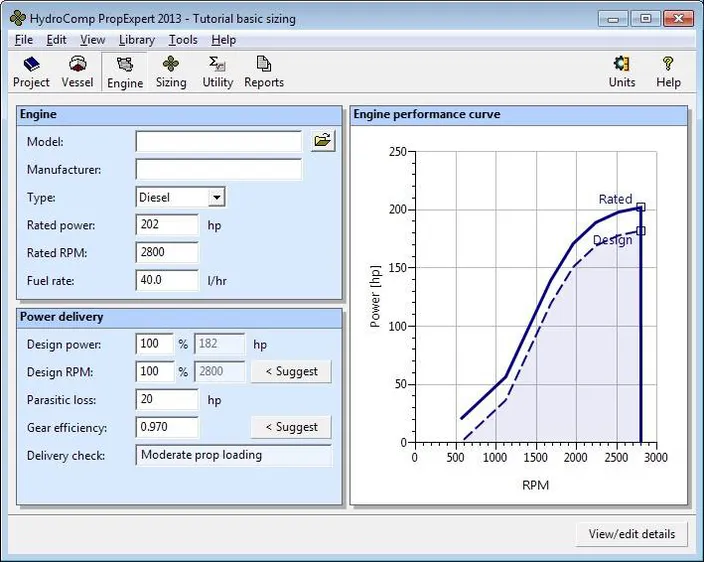704x562 pixels.
Task: Click the disabled Design power 182 hp field
Action: pyautogui.click(x=220, y=344)
